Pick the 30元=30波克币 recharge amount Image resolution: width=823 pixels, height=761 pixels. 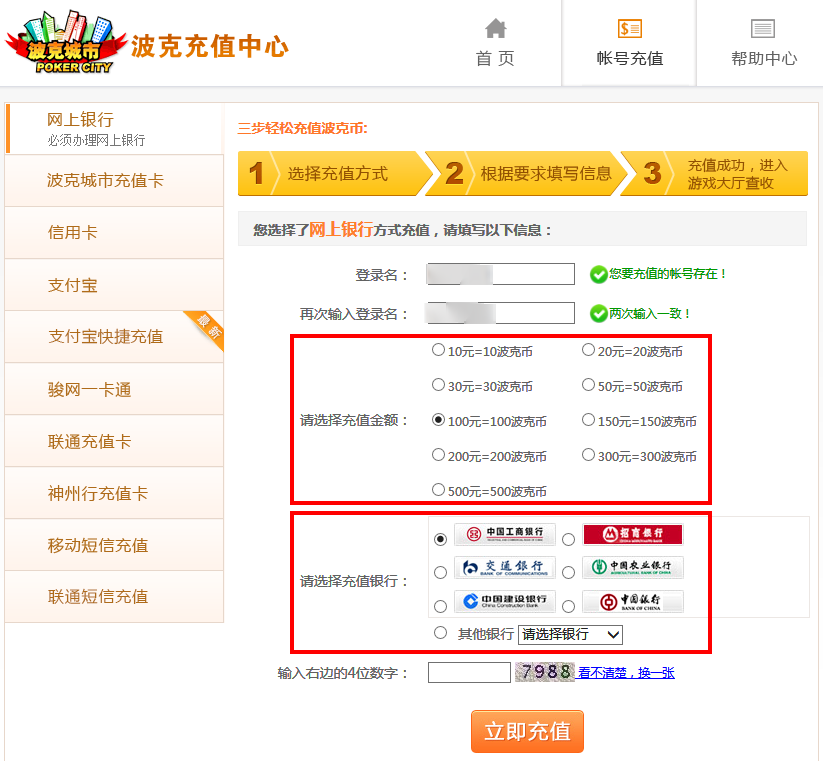(438, 385)
